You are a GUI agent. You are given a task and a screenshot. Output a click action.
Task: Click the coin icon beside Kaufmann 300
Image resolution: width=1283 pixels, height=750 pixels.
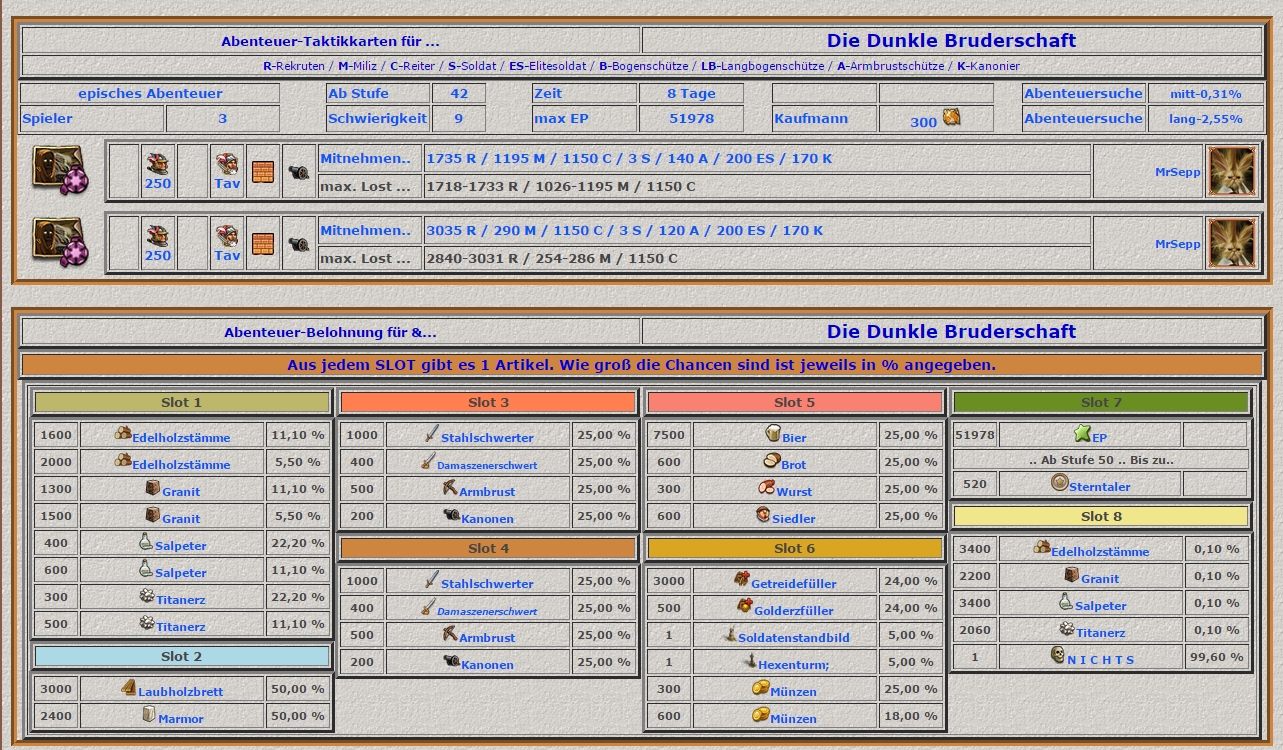coord(951,118)
